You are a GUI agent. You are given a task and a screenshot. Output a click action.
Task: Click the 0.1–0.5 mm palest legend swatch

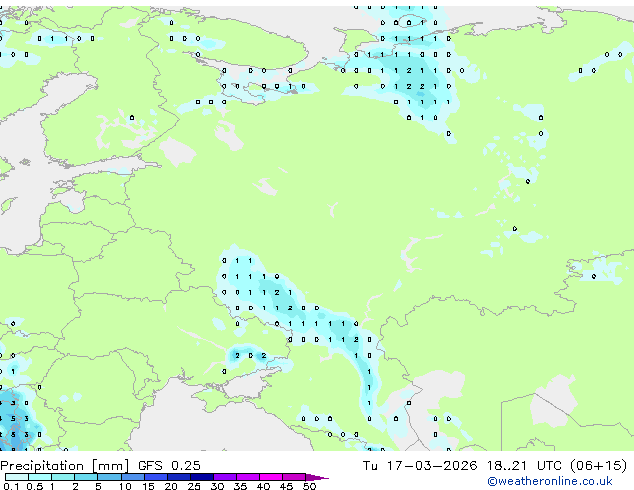pos(17,477)
